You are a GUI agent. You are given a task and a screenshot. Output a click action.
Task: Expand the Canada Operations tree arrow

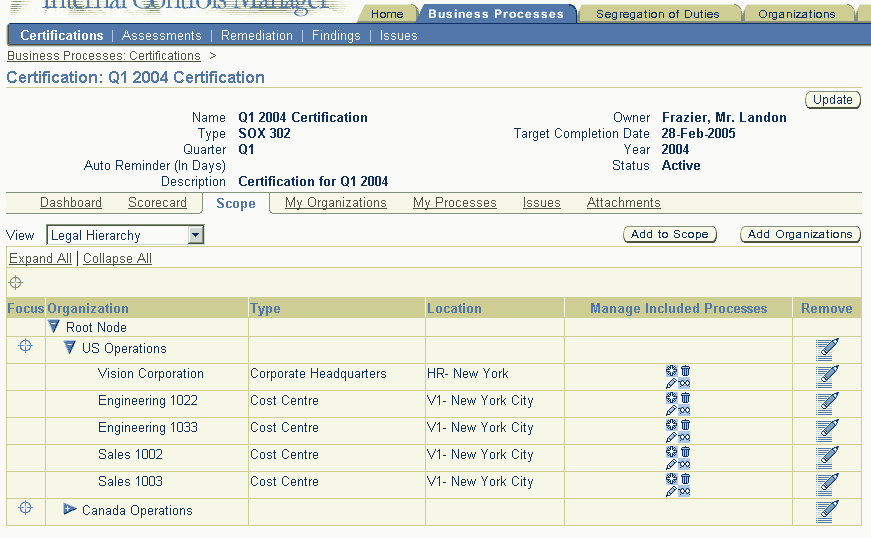pyautogui.click(x=69, y=509)
